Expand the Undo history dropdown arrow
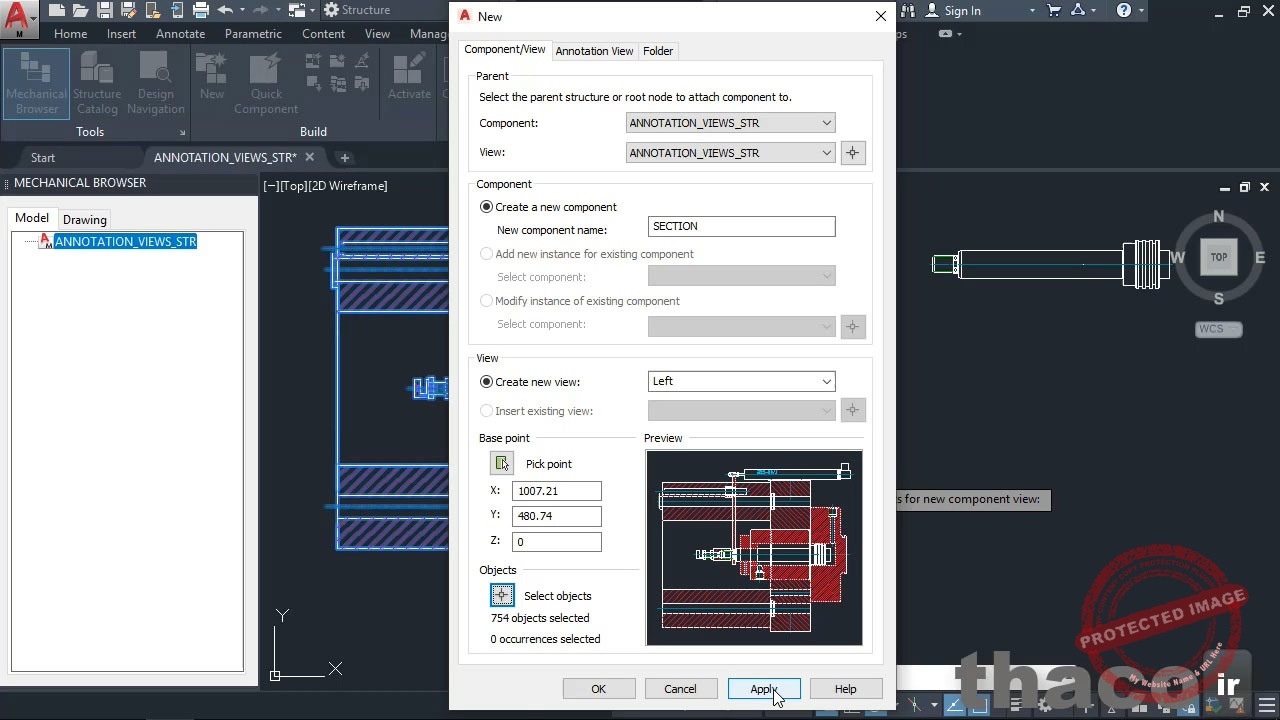Viewport: 1280px width, 720px height. [243, 10]
